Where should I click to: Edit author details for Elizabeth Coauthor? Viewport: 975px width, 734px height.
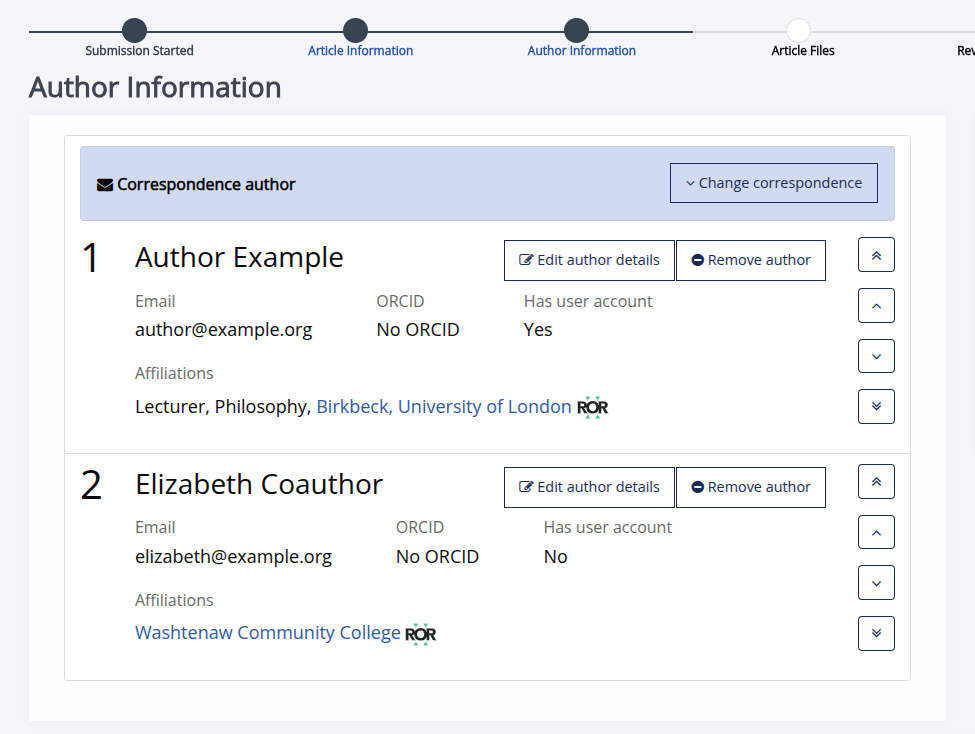589,487
